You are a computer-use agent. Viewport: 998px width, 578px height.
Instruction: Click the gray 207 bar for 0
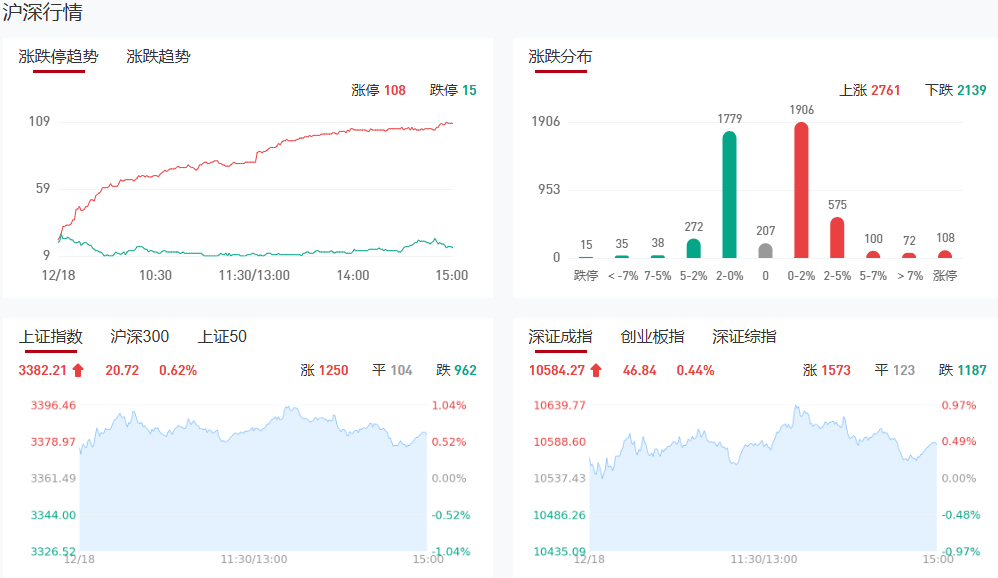coord(766,251)
